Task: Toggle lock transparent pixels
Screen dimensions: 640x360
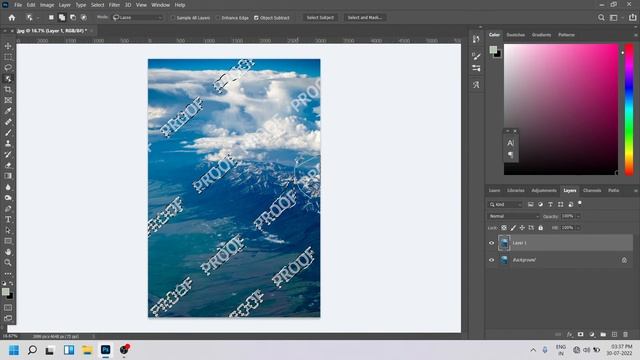Action: point(504,228)
